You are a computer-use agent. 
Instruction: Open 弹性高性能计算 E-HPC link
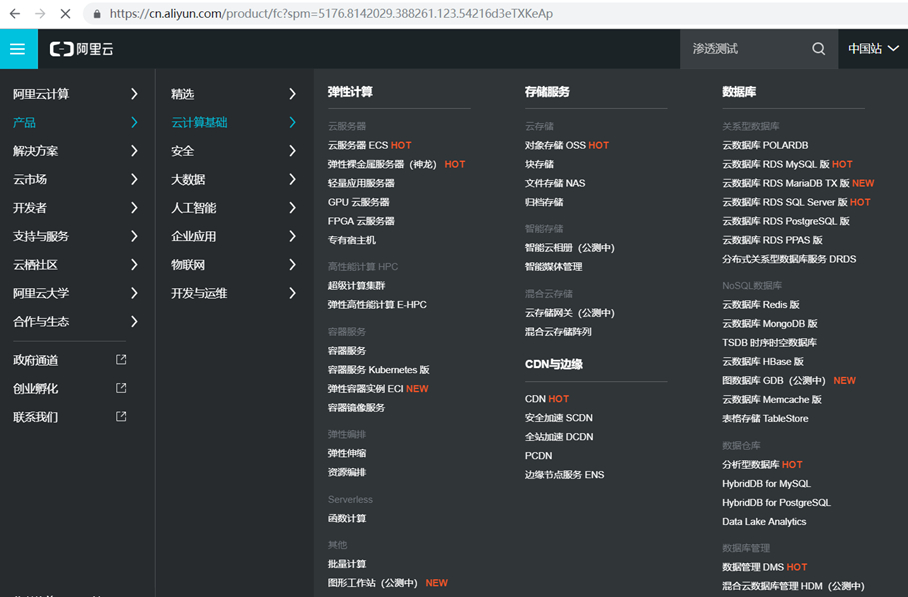[x=377, y=305]
